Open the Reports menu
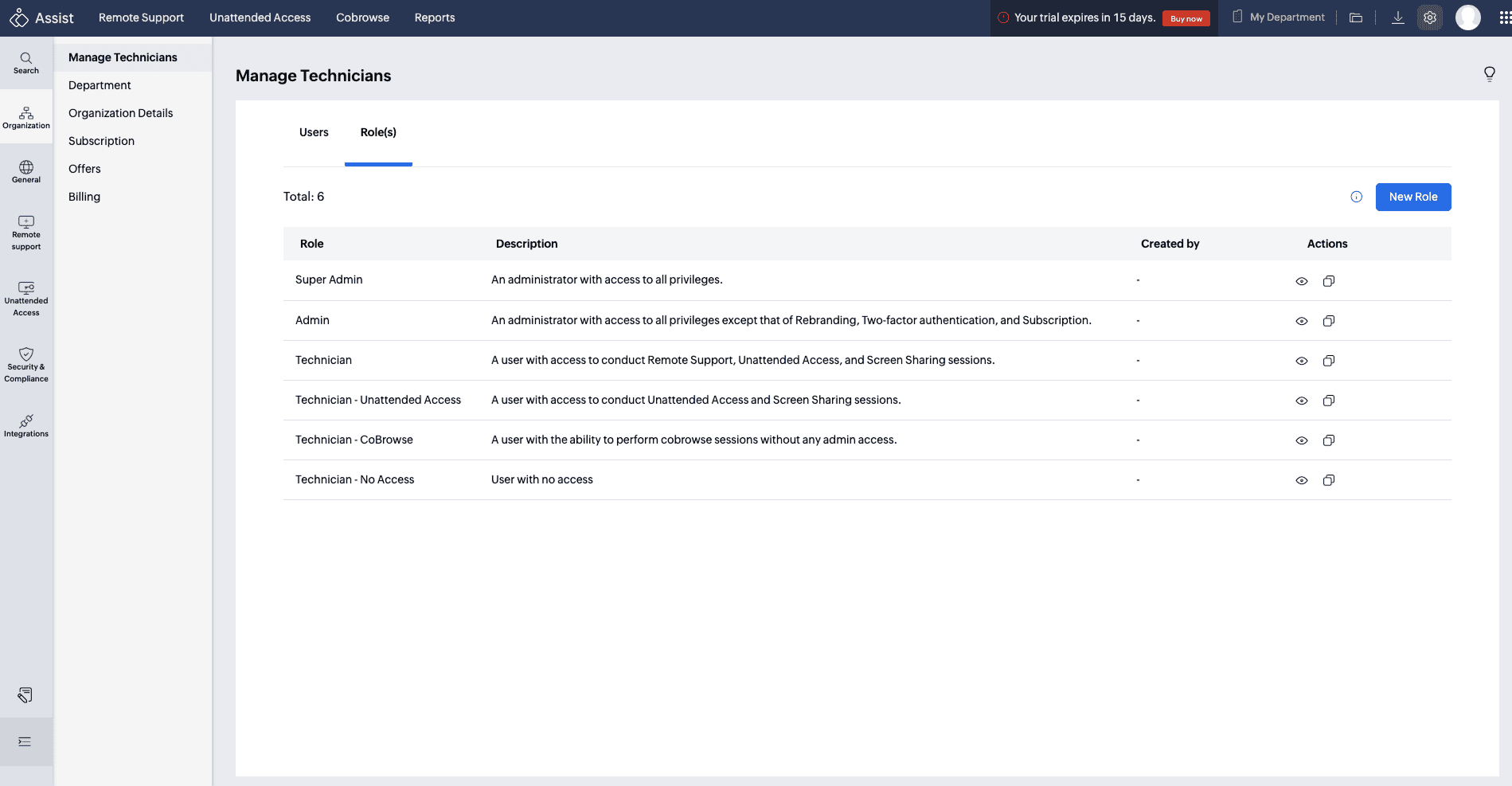 (x=435, y=18)
